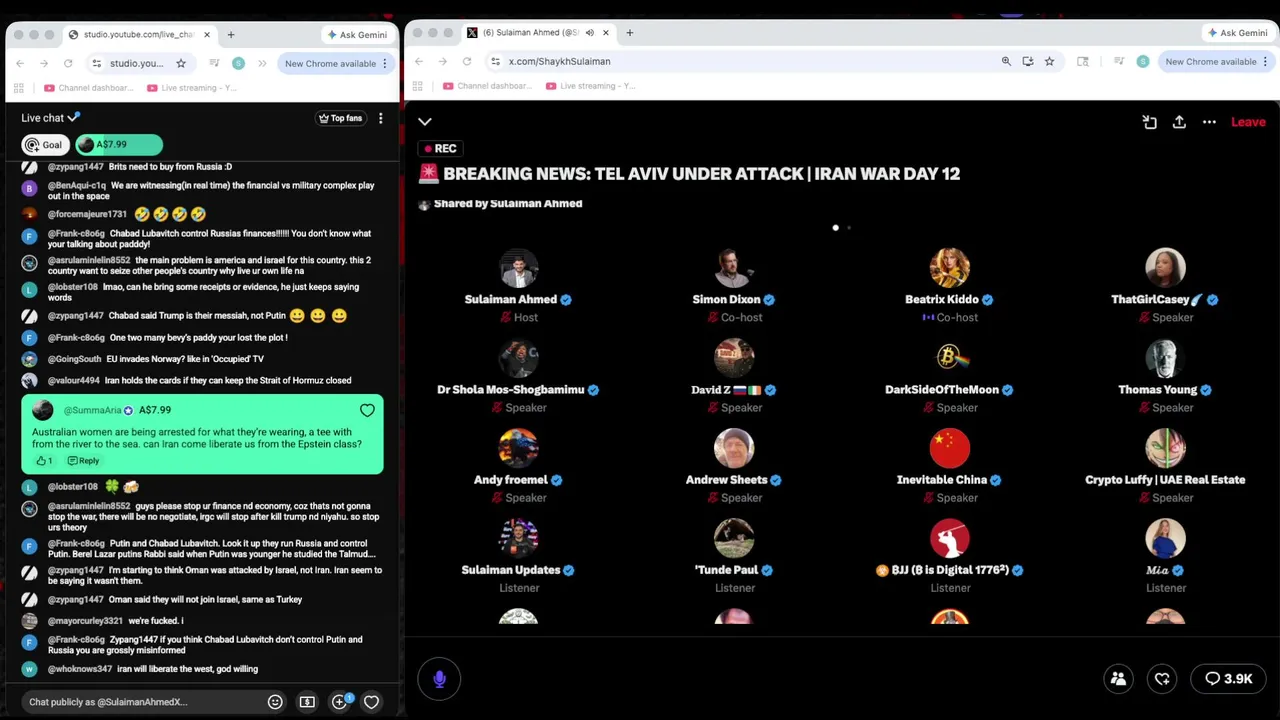Open live chat three-dot options menu
This screenshot has width=1280, height=720.
pyautogui.click(x=380, y=118)
